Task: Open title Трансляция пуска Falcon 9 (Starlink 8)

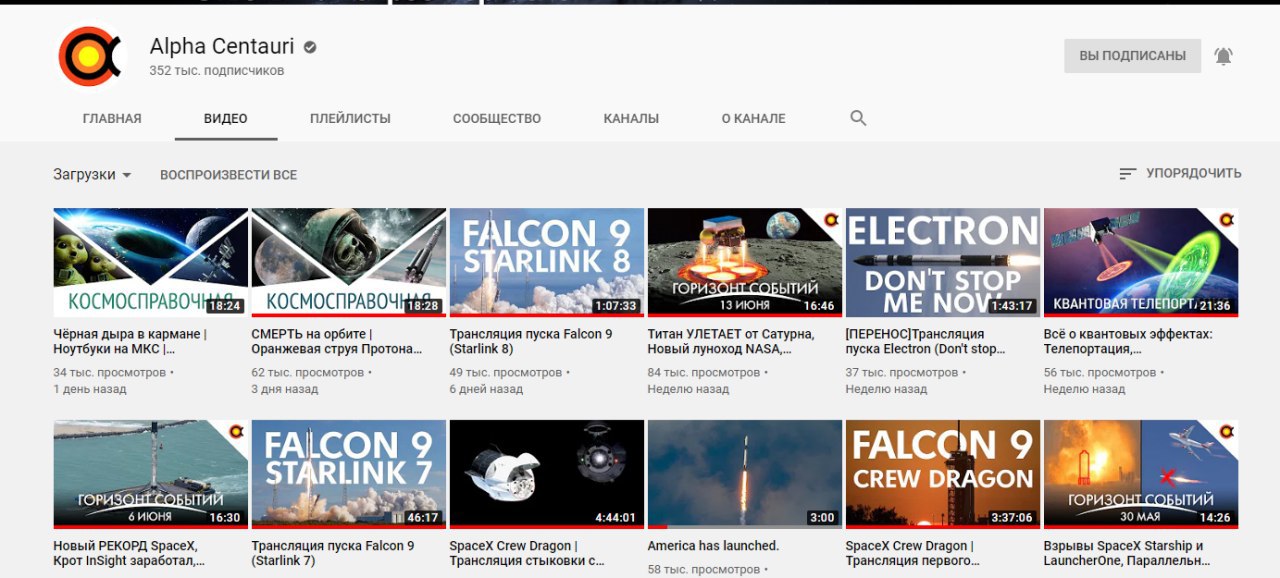Action: (x=531, y=342)
